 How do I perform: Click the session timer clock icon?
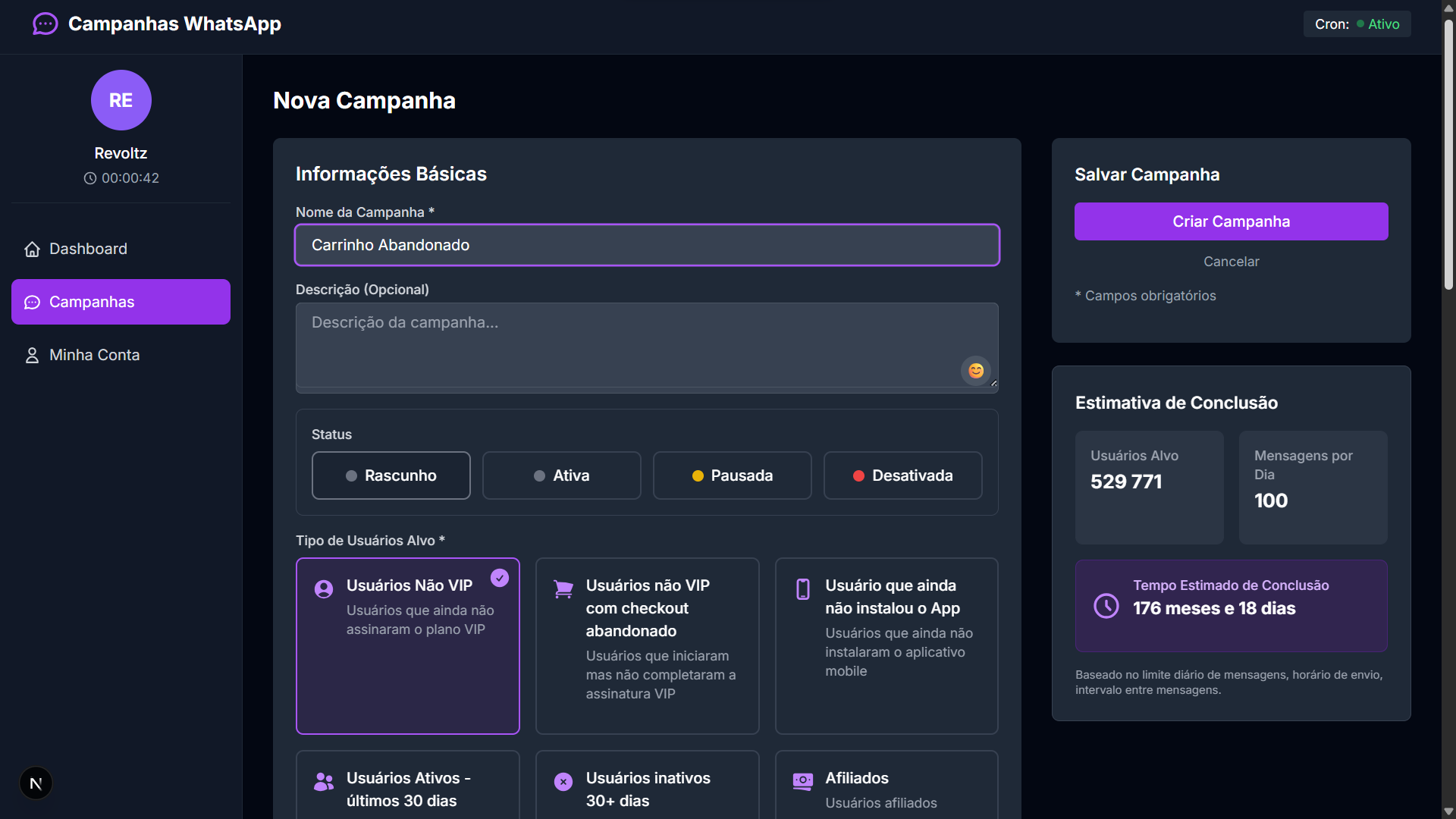[x=90, y=178]
